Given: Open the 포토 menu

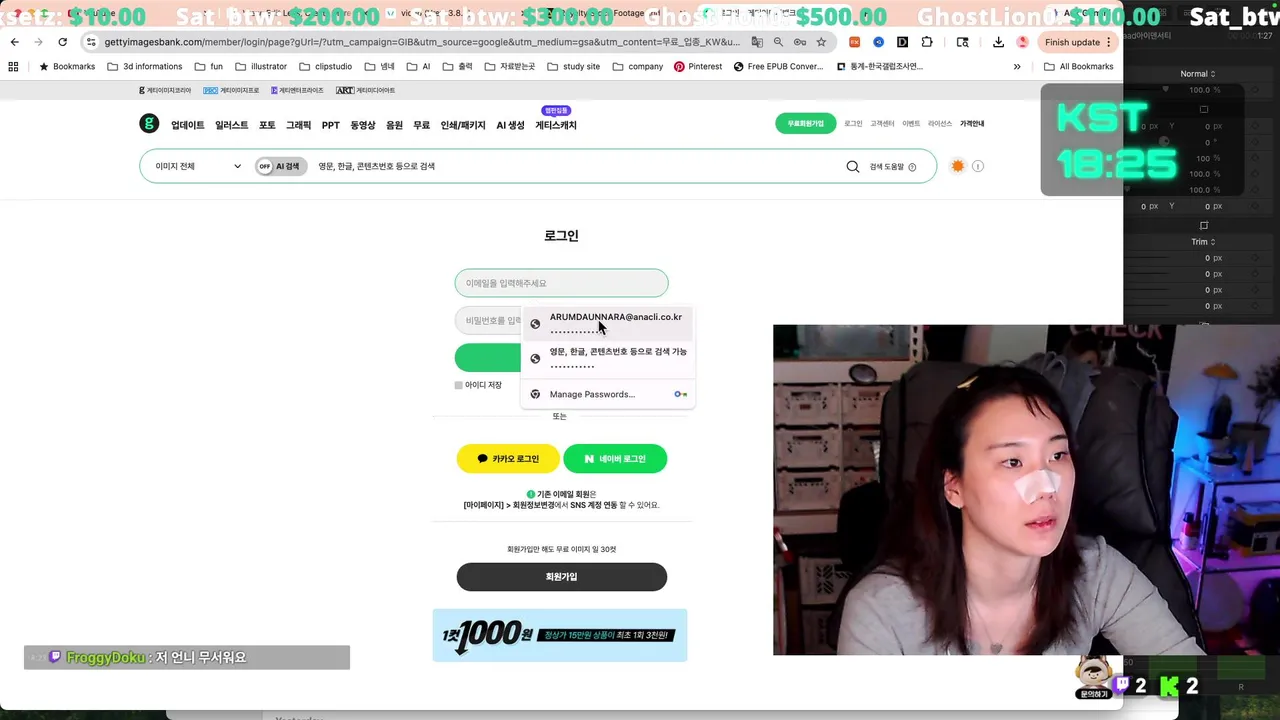Looking at the screenshot, I should point(267,125).
